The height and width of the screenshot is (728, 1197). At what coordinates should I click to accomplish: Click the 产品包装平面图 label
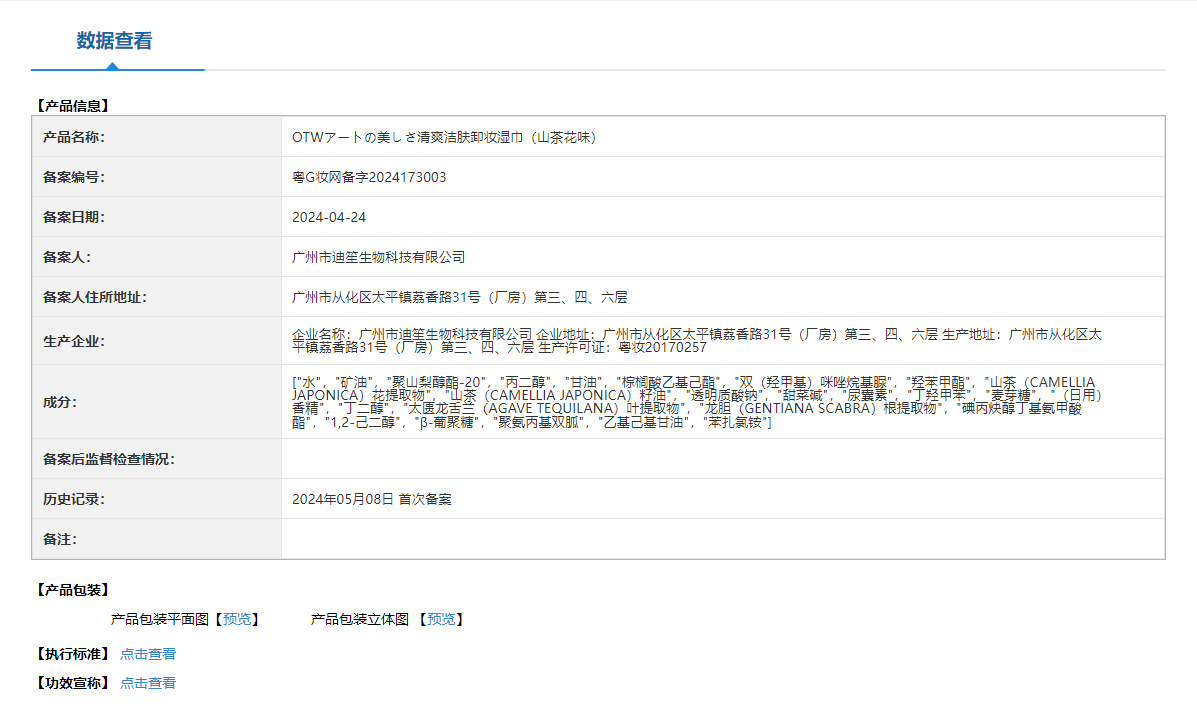click(x=160, y=619)
